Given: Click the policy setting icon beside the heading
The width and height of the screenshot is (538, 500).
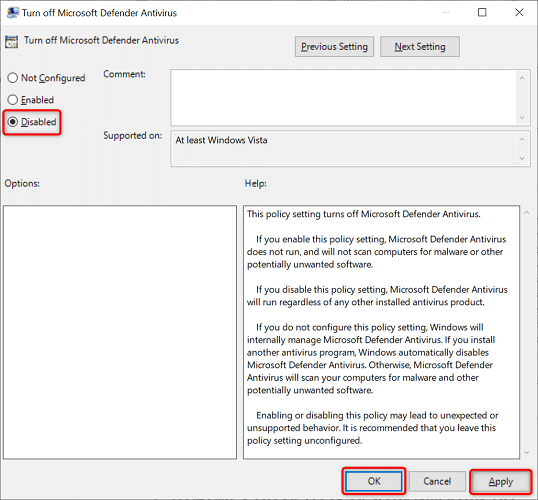Looking at the screenshot, I should [x=11, y=42].
